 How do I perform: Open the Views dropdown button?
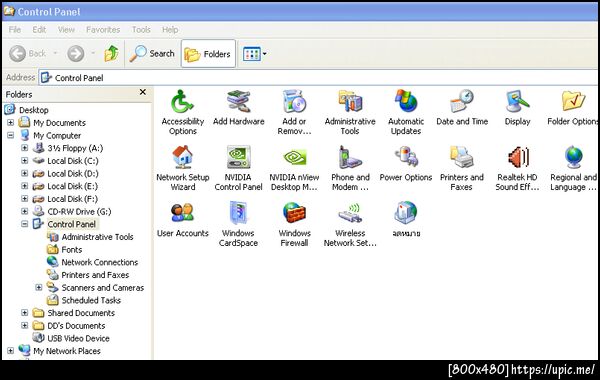pos(254,54)
